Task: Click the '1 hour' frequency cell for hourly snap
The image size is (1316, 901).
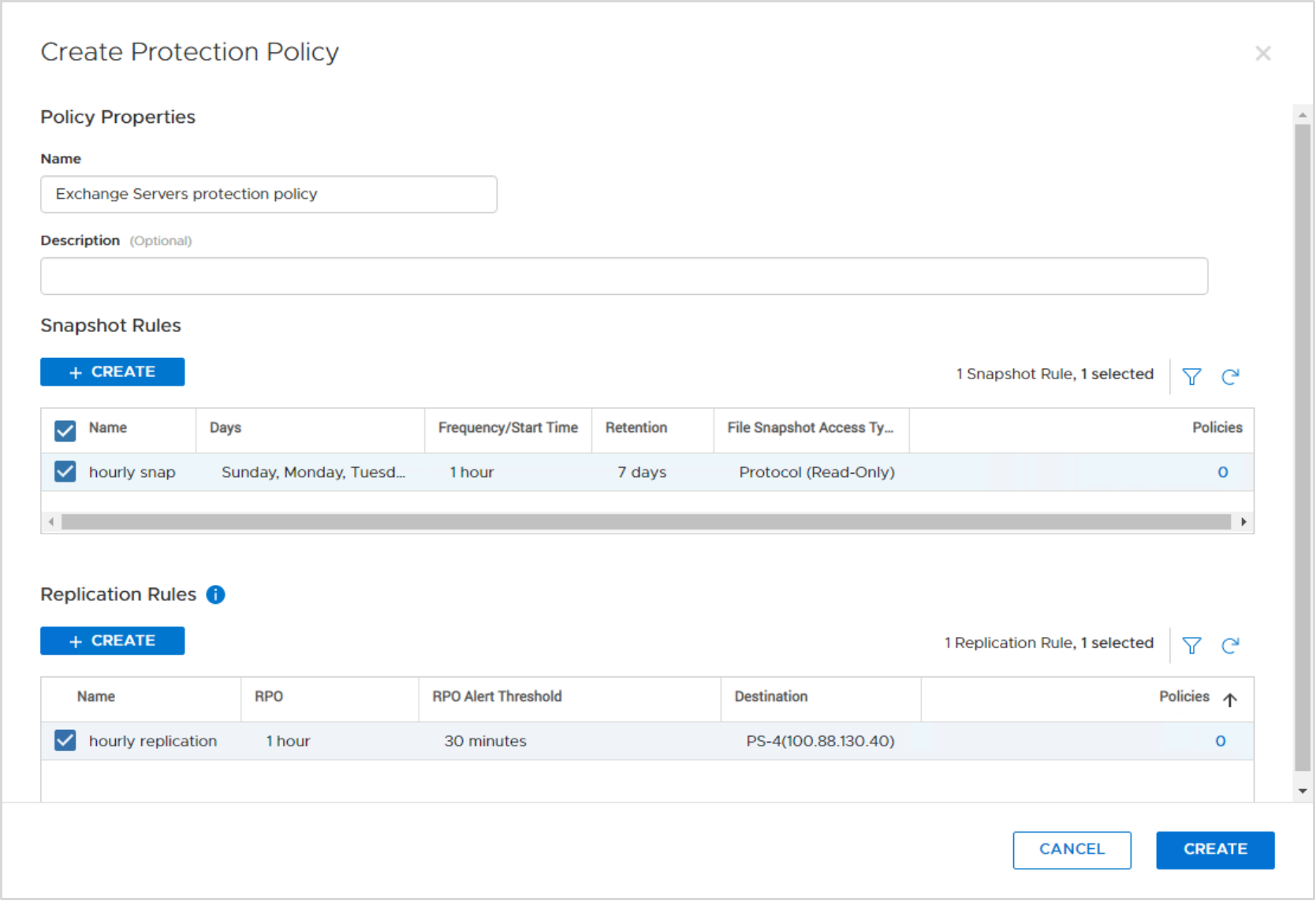Action: click(472, 472)
